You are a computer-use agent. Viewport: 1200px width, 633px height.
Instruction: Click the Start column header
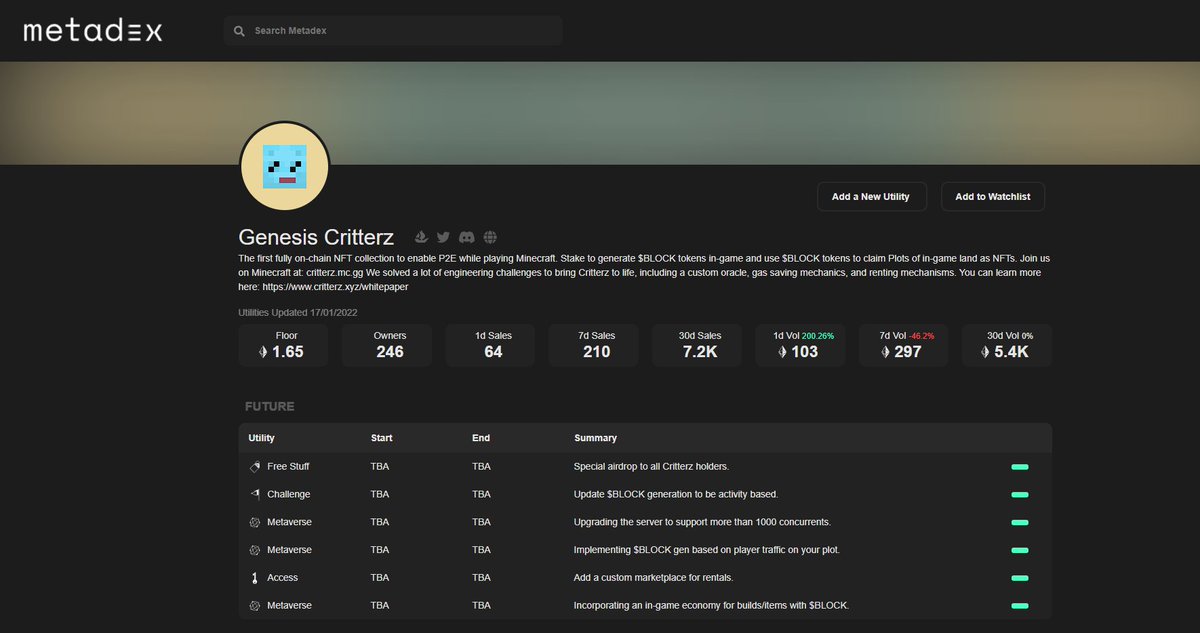[x=381, y=438]
